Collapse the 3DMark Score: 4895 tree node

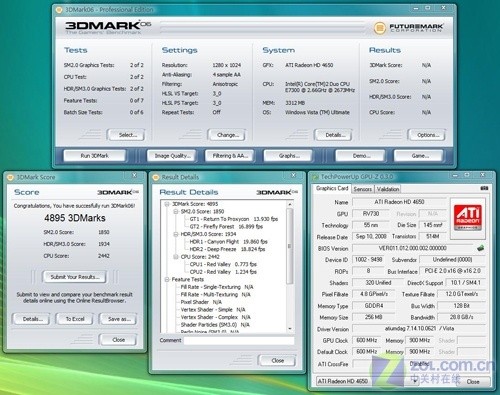click(167, 204)
